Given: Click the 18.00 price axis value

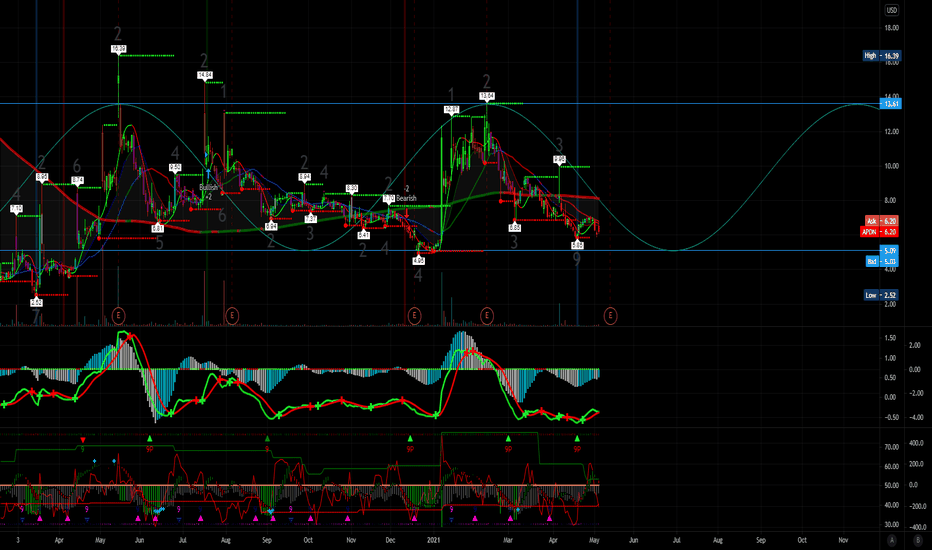Looking at the screenshot, I should pyautogui.click(x=892, y=28).
